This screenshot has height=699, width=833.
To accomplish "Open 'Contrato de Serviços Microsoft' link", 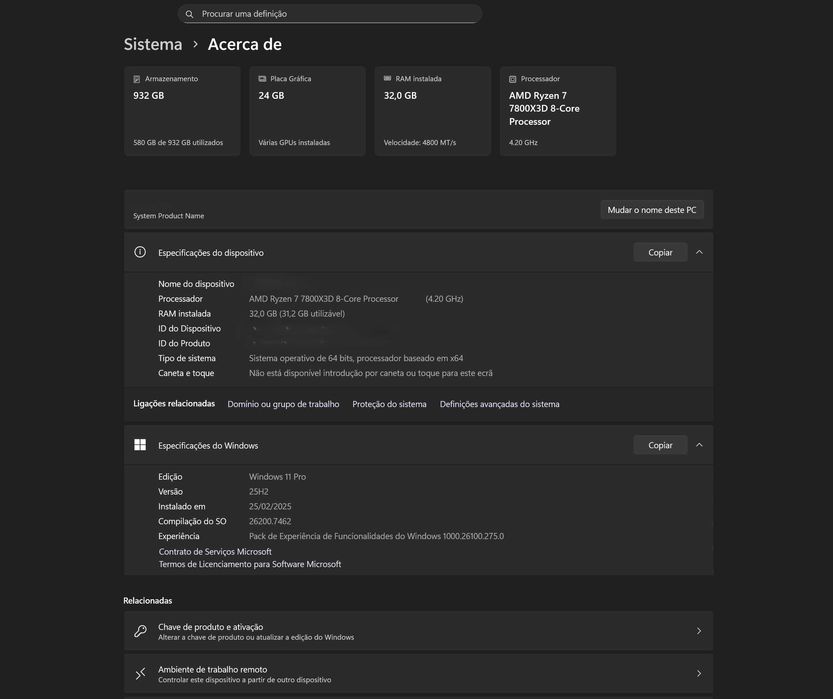I will pyautogui.click(x=215, y=552).
